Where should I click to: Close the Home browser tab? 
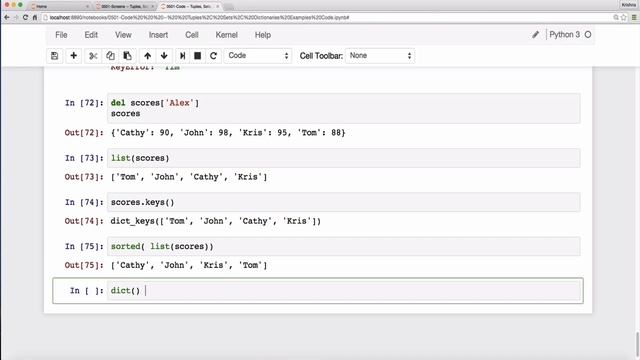87,7
